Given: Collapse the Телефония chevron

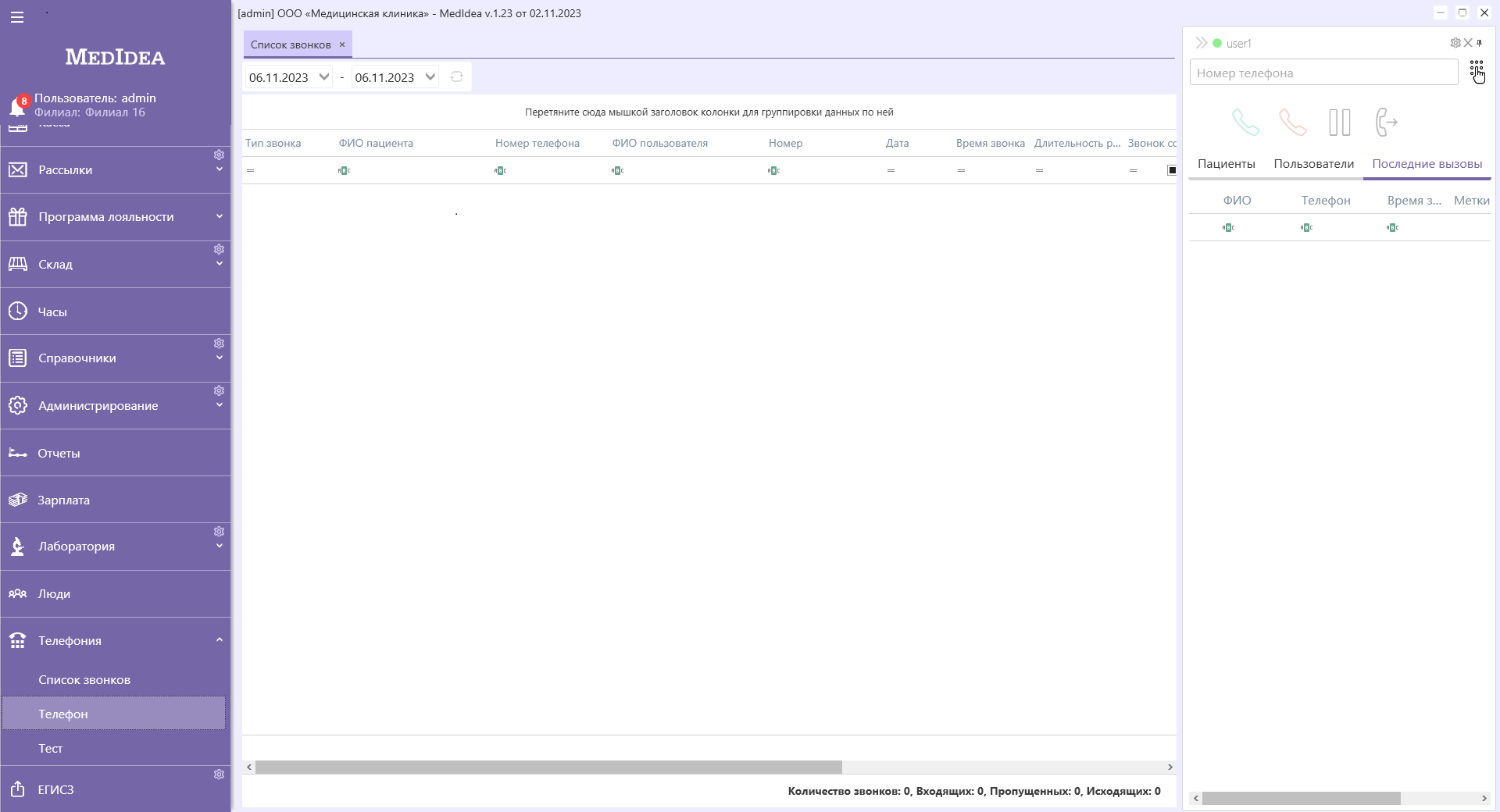Looking at the screenshot, I should click(220, 640).
